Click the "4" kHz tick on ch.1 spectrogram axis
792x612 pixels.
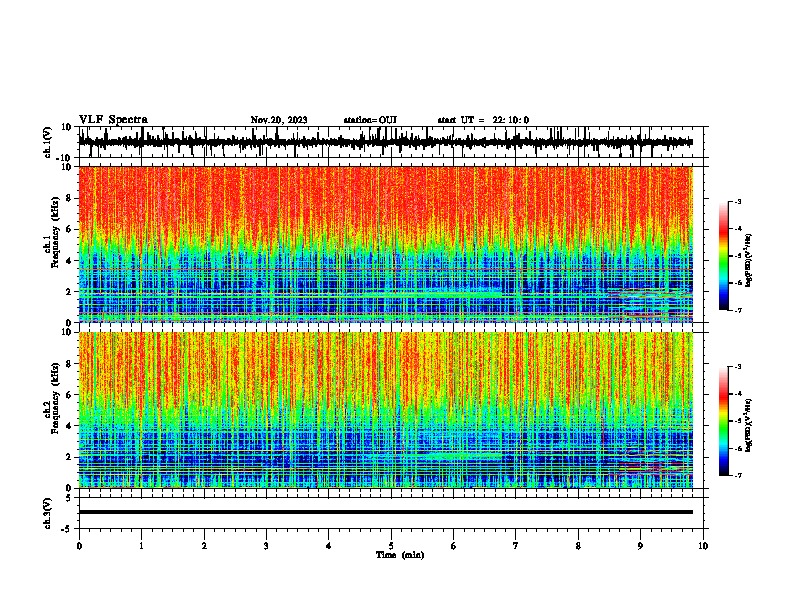(x=69, y=261)
